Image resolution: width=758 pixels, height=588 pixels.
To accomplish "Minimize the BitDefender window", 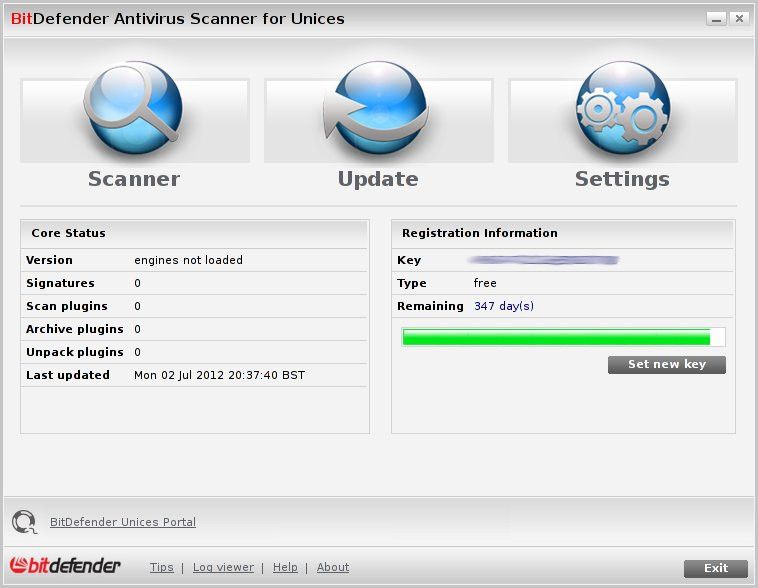I will click(x=716, y=19).
